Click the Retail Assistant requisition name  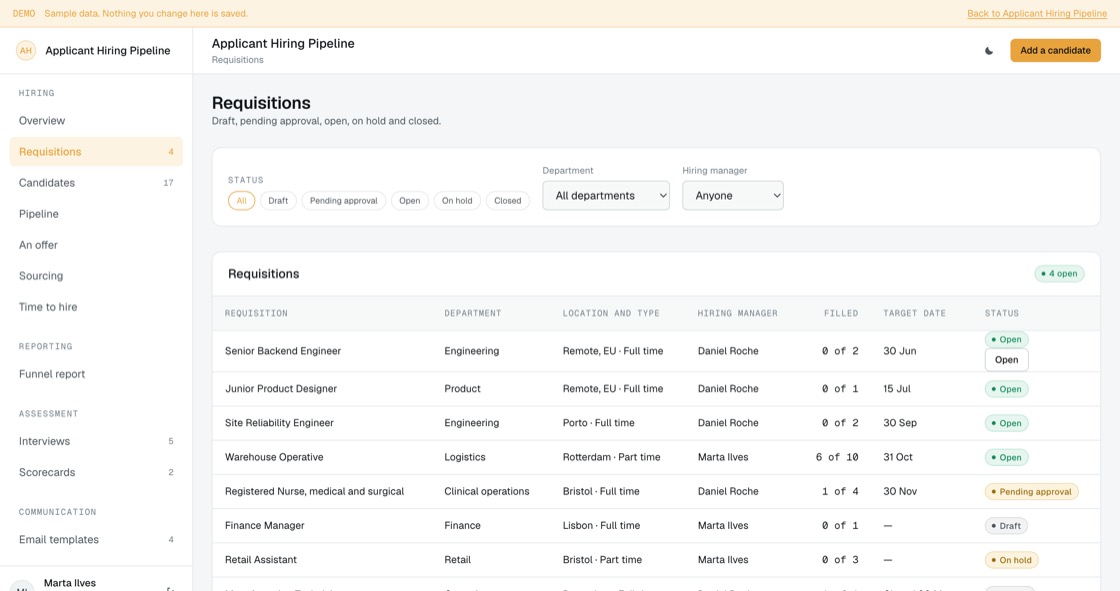261,560
